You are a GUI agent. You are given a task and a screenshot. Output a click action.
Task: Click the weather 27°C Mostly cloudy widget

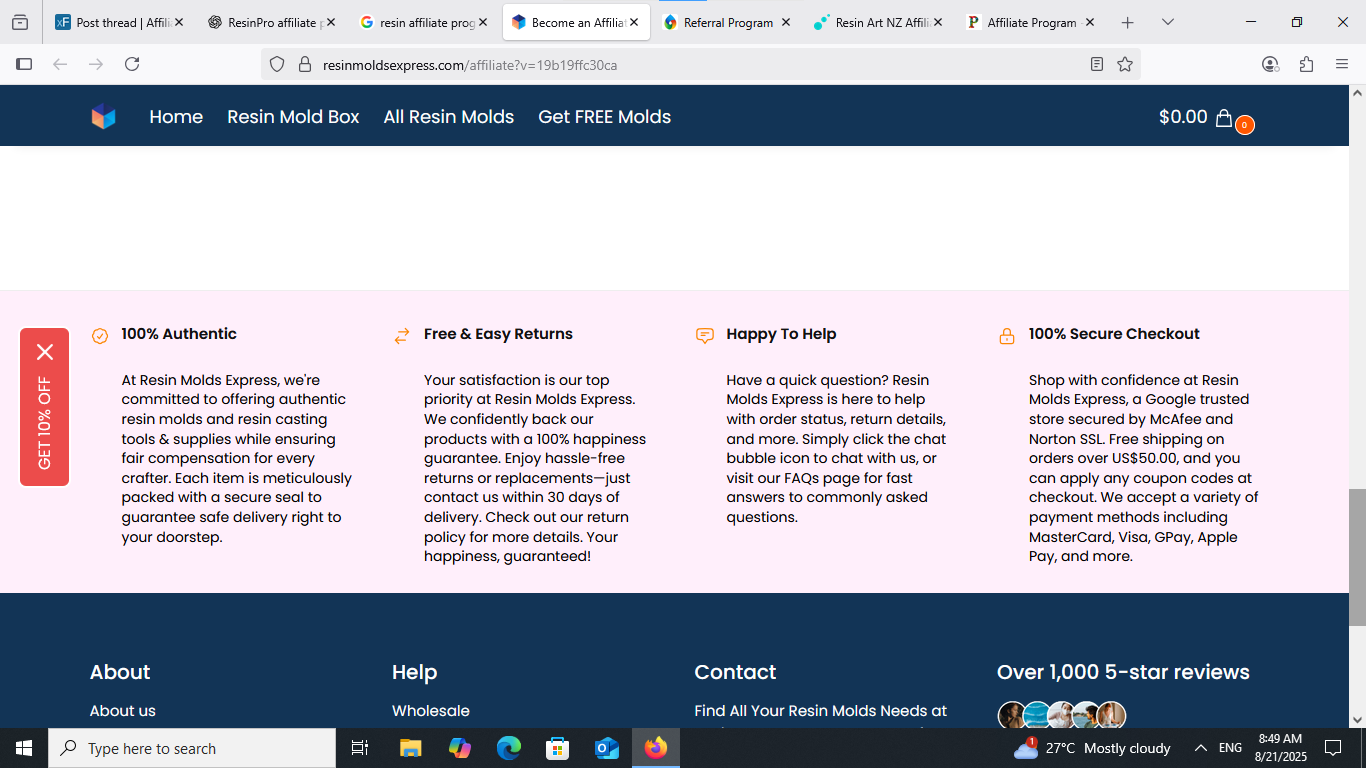[1091, 748]
